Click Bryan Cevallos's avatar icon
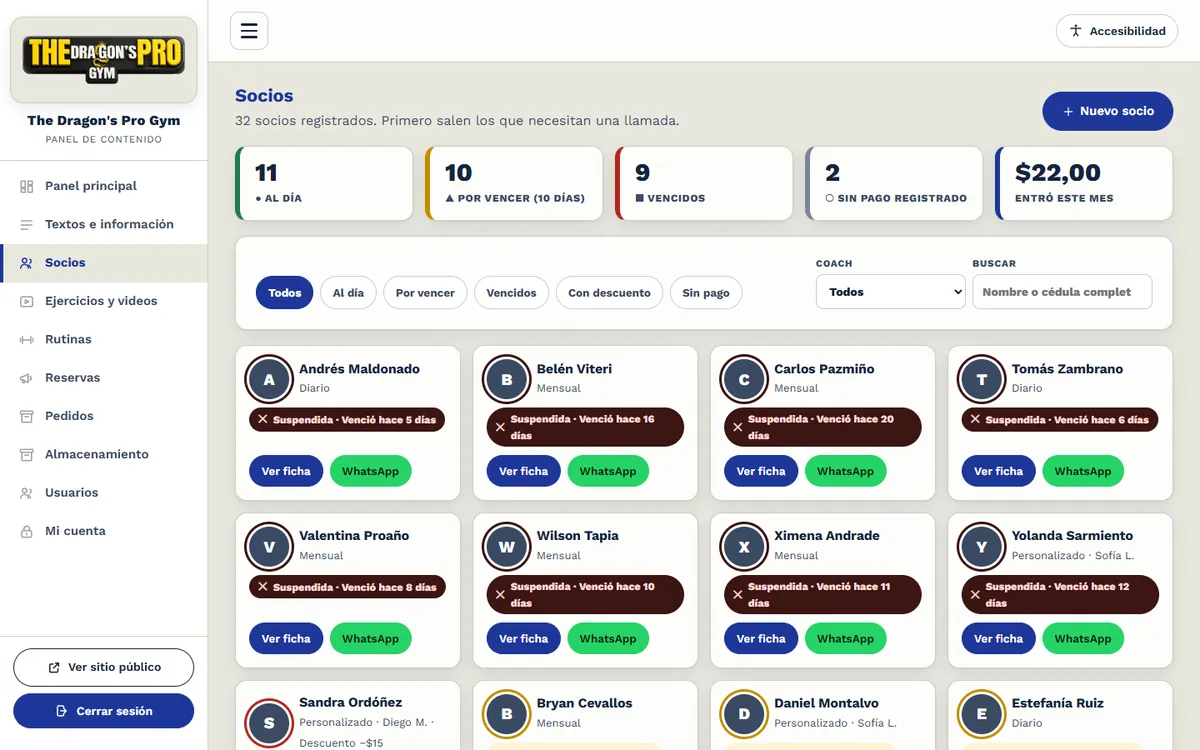 coord(507,714)
